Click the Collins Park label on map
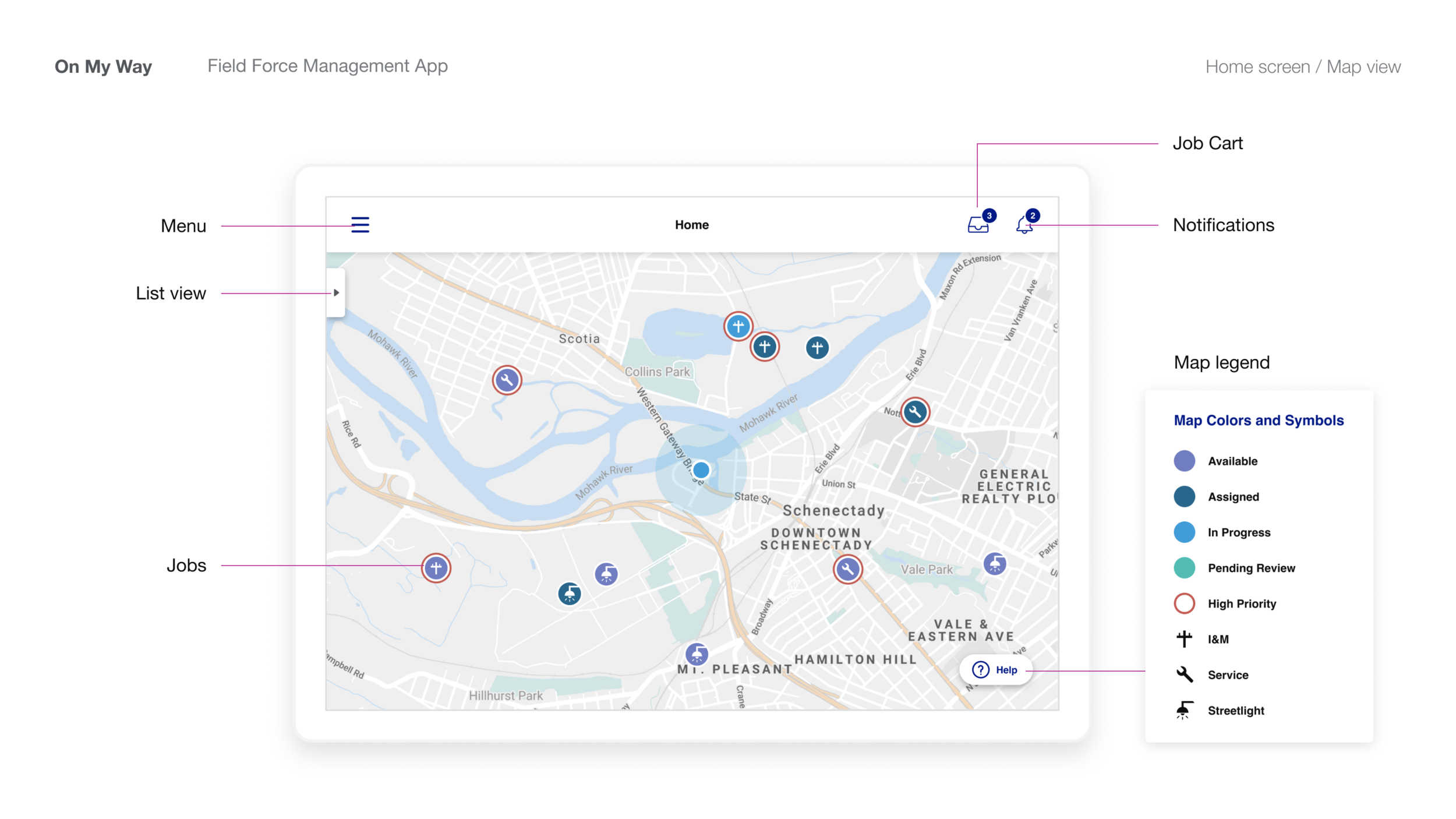The height and width of the screenshot is (819, 1456). [657, 372]
